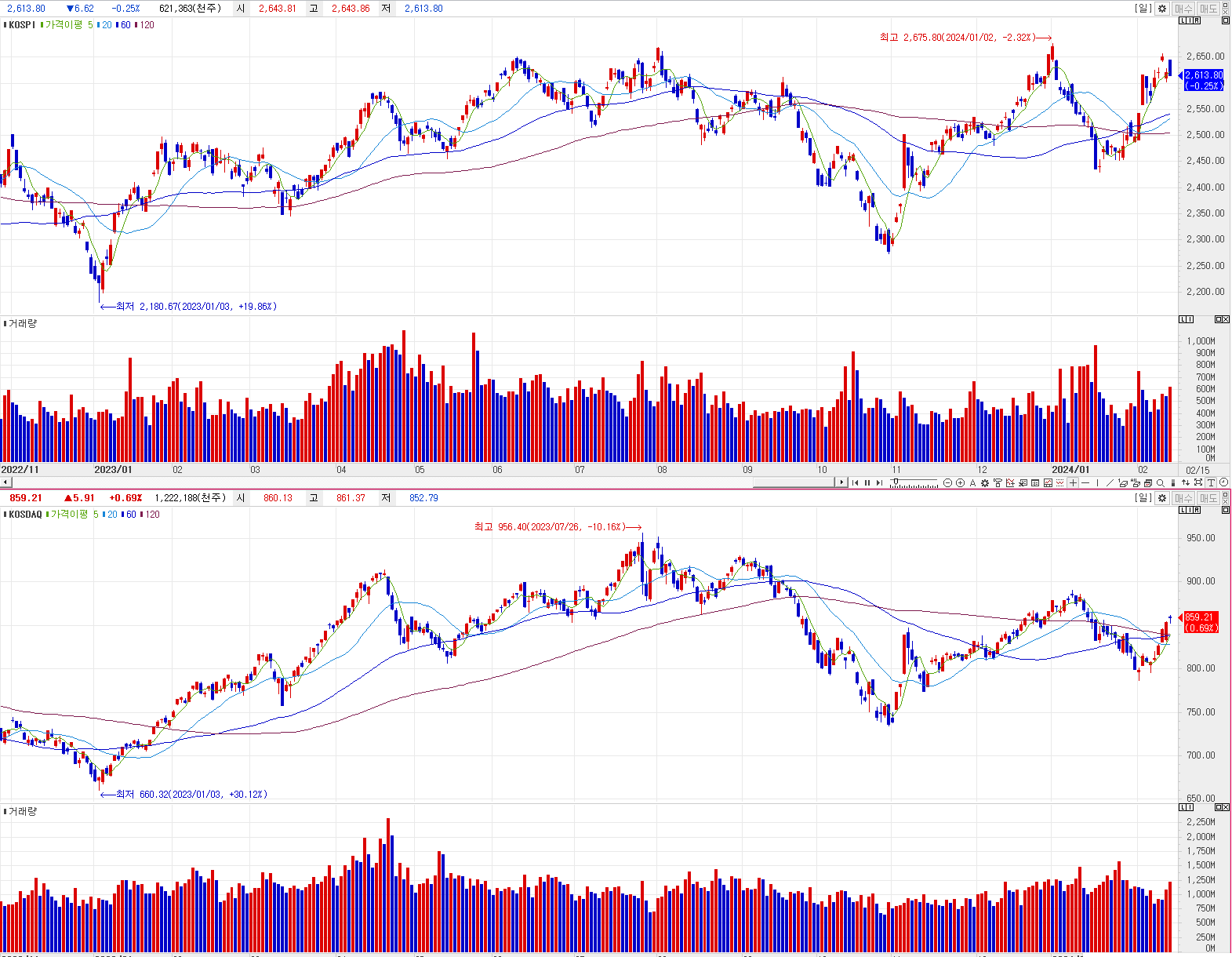Select the crosshair cursor tool
Screen dimensions: 1232x957
click(1073, 482)
